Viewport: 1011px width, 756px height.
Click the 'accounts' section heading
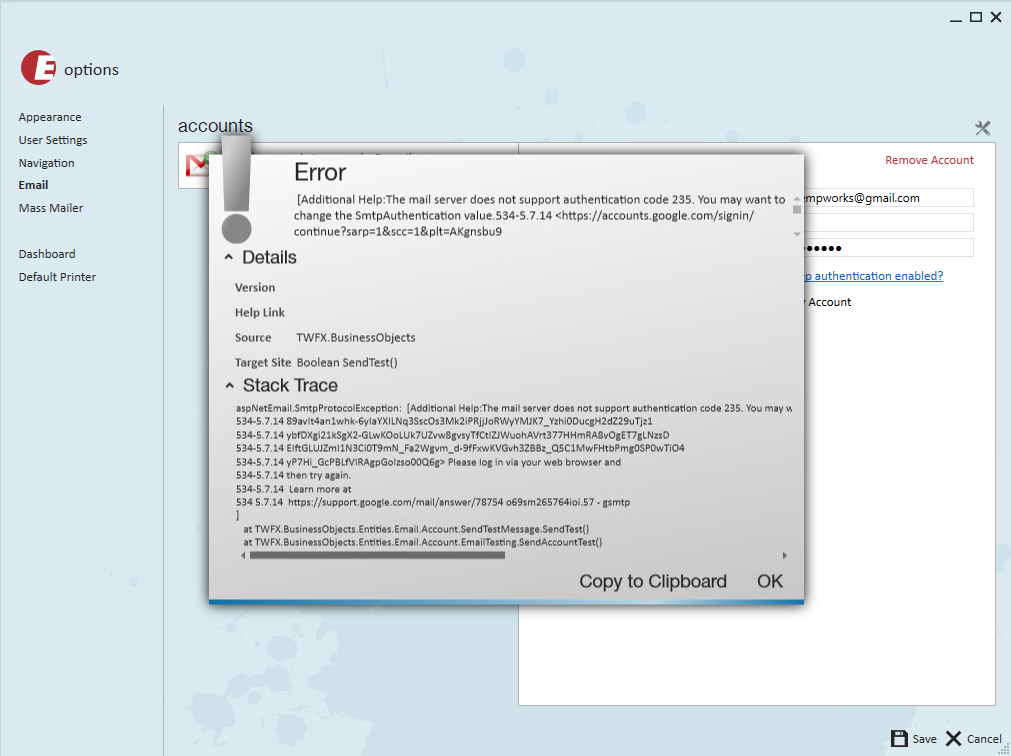click(215, 126)
